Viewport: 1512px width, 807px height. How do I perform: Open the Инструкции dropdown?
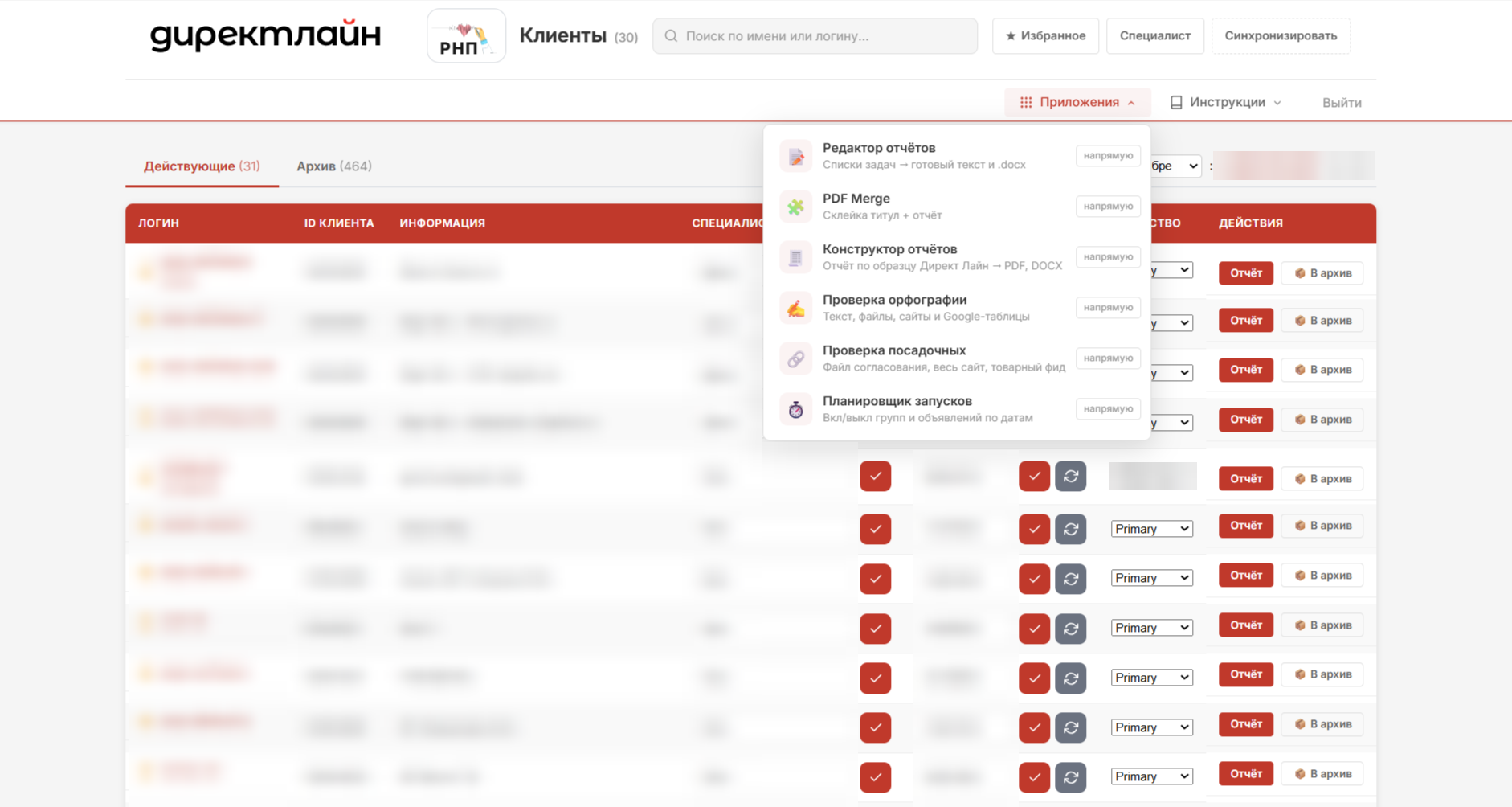pyautogui.click(x=1226, y=102)
